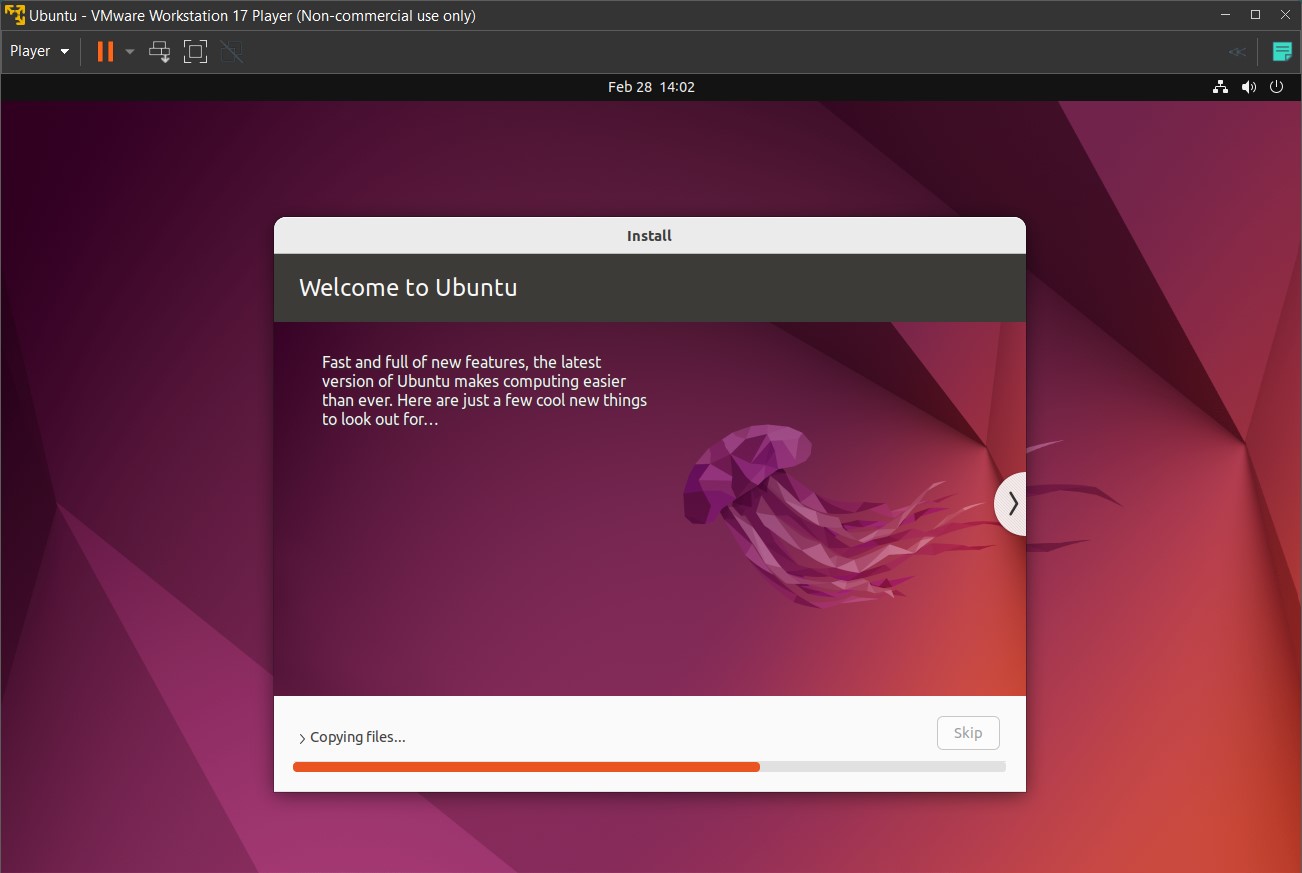This screenshot has width=1302, height=873.
Task: Open the VMware notes panel icon
Action: click(1281, 52)
